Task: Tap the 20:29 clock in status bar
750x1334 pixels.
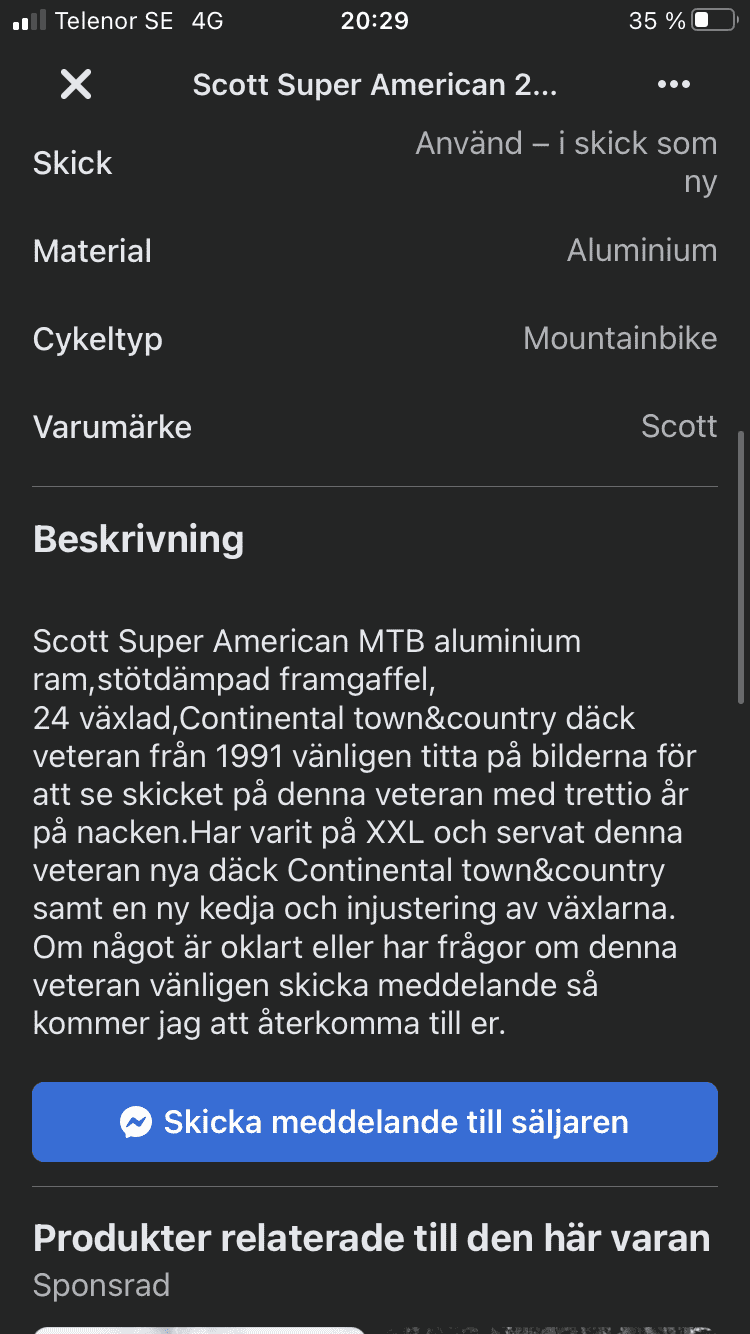Action: coord(375,21)
